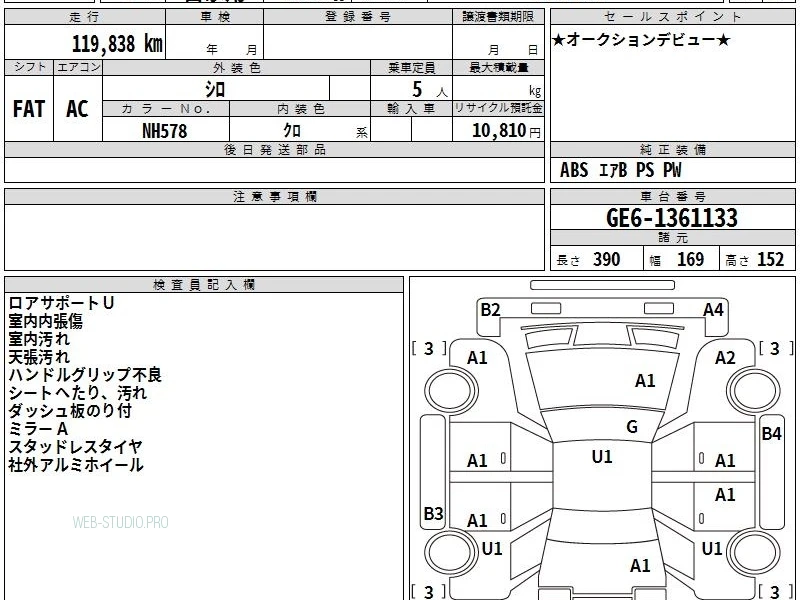This screenshot has width=800, height=600.
Task: Click the B3 mark on the side sill
Action: coord(434,513)
